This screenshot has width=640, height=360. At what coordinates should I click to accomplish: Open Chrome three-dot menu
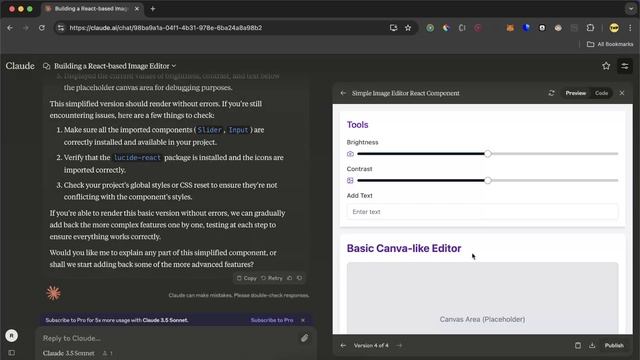tap(630, 28)
